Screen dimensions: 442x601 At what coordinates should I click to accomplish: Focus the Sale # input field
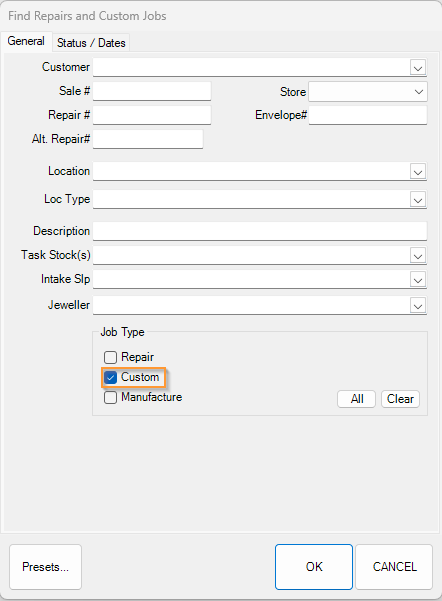152,91
